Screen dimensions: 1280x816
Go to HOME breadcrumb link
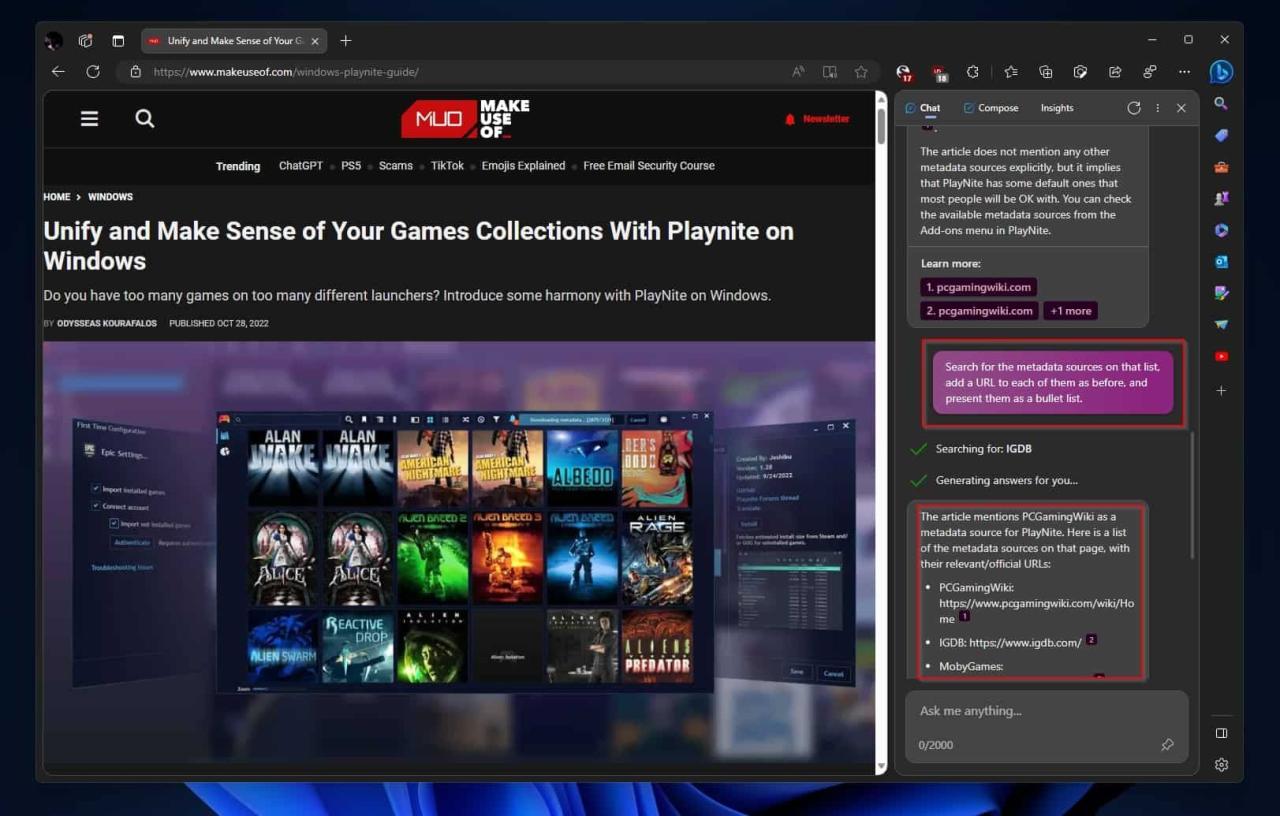coord(57,197)
